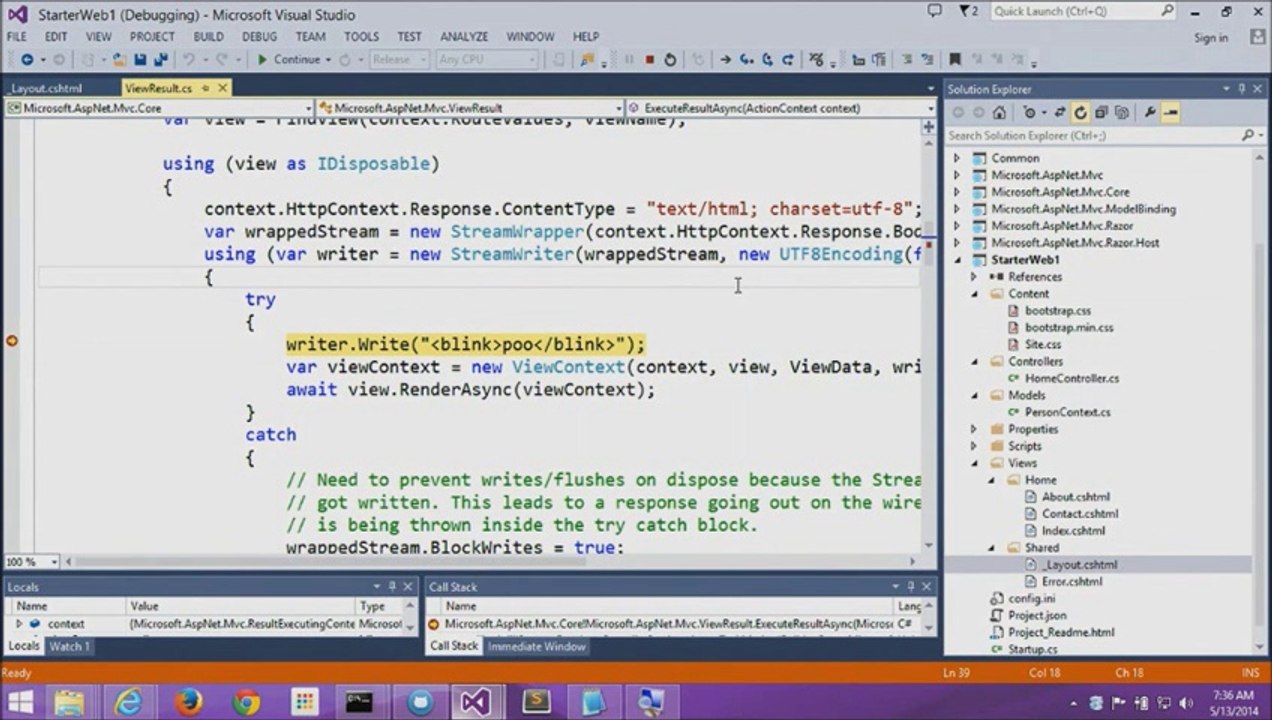
Task: Click the Navigate Backward toolbar icon
Action: pos(27,59)
